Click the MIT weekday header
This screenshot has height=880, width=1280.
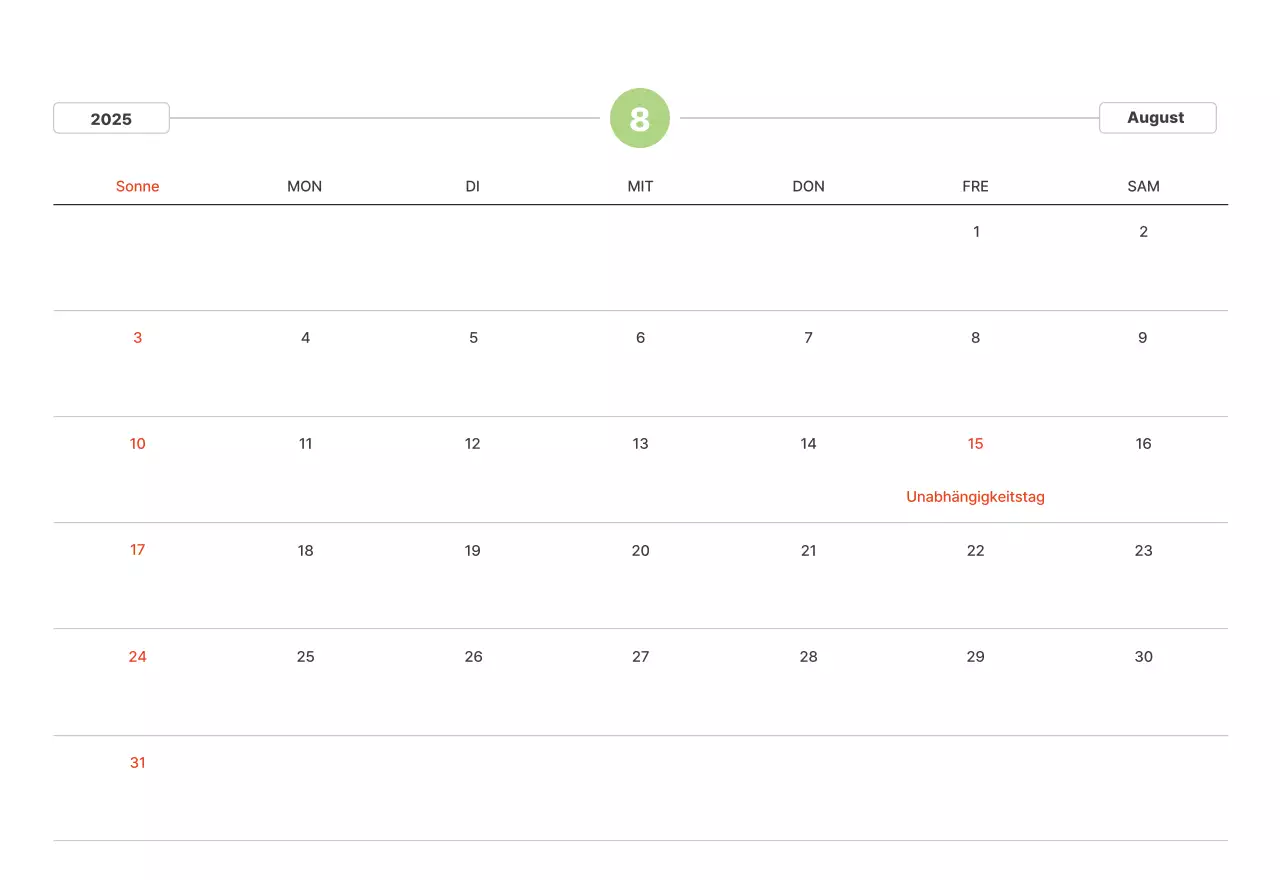click(640, 186)
